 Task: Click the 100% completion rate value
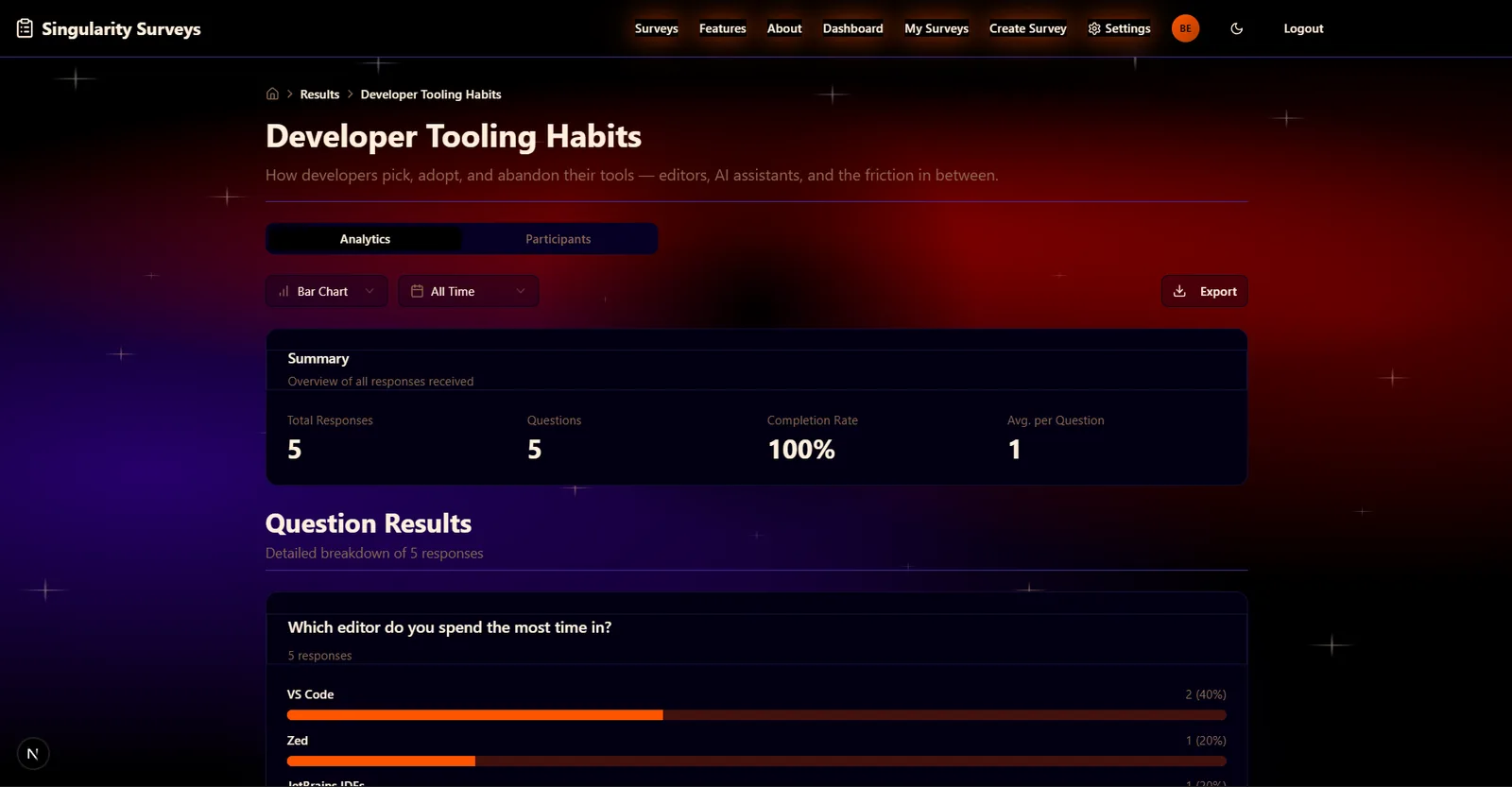coord(801,450)
